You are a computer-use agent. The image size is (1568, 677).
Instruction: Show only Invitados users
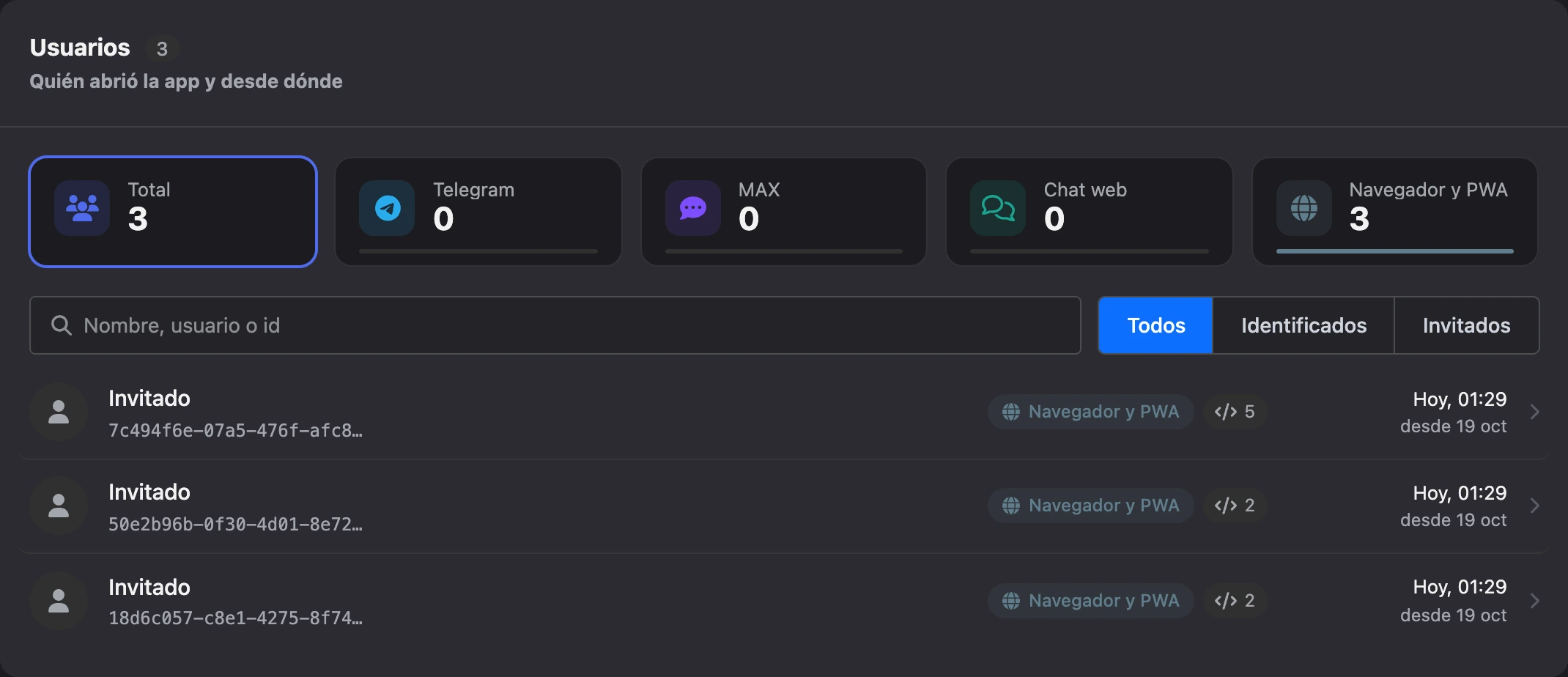click(x=1466, y=325)
